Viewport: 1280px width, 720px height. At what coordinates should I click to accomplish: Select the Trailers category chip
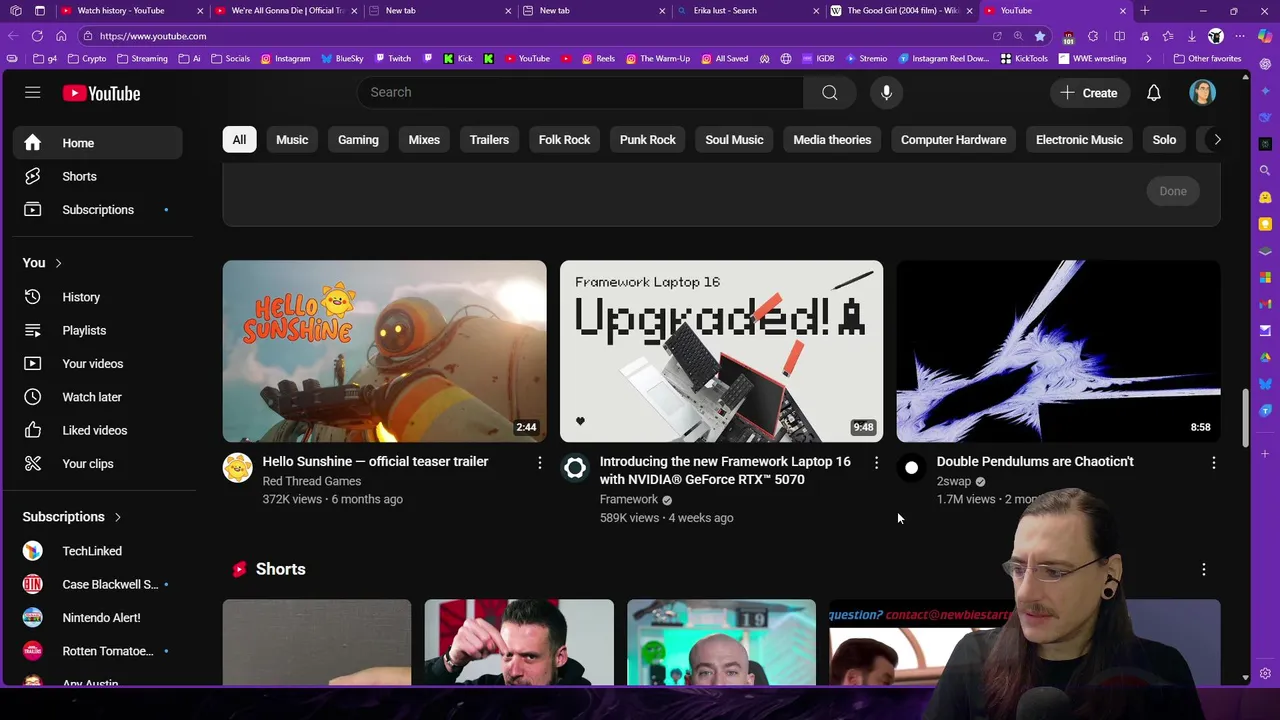489,140
